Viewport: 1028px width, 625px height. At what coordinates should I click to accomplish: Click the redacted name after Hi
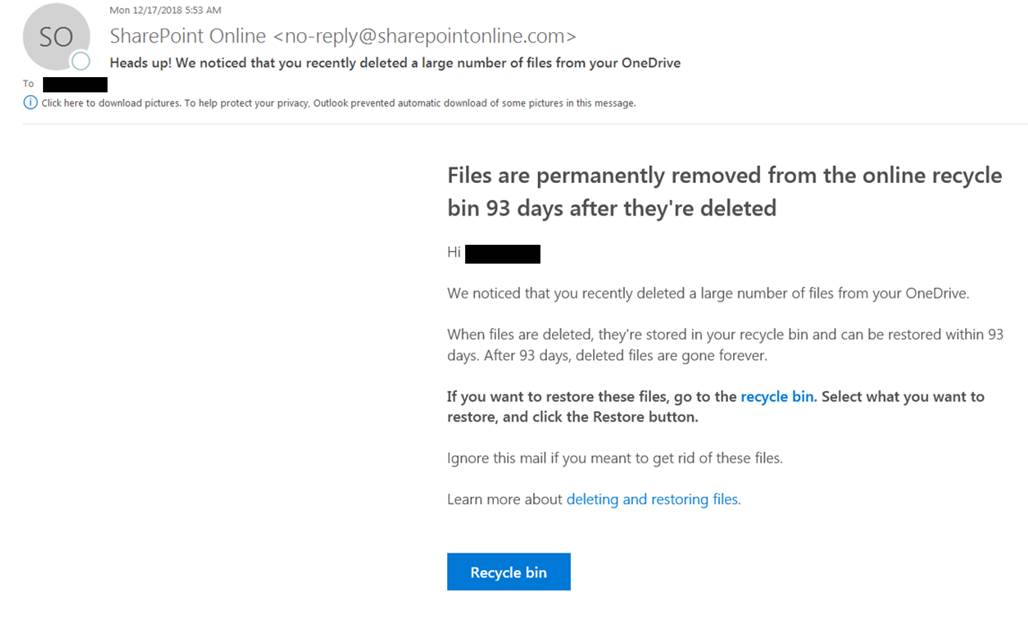503,254
